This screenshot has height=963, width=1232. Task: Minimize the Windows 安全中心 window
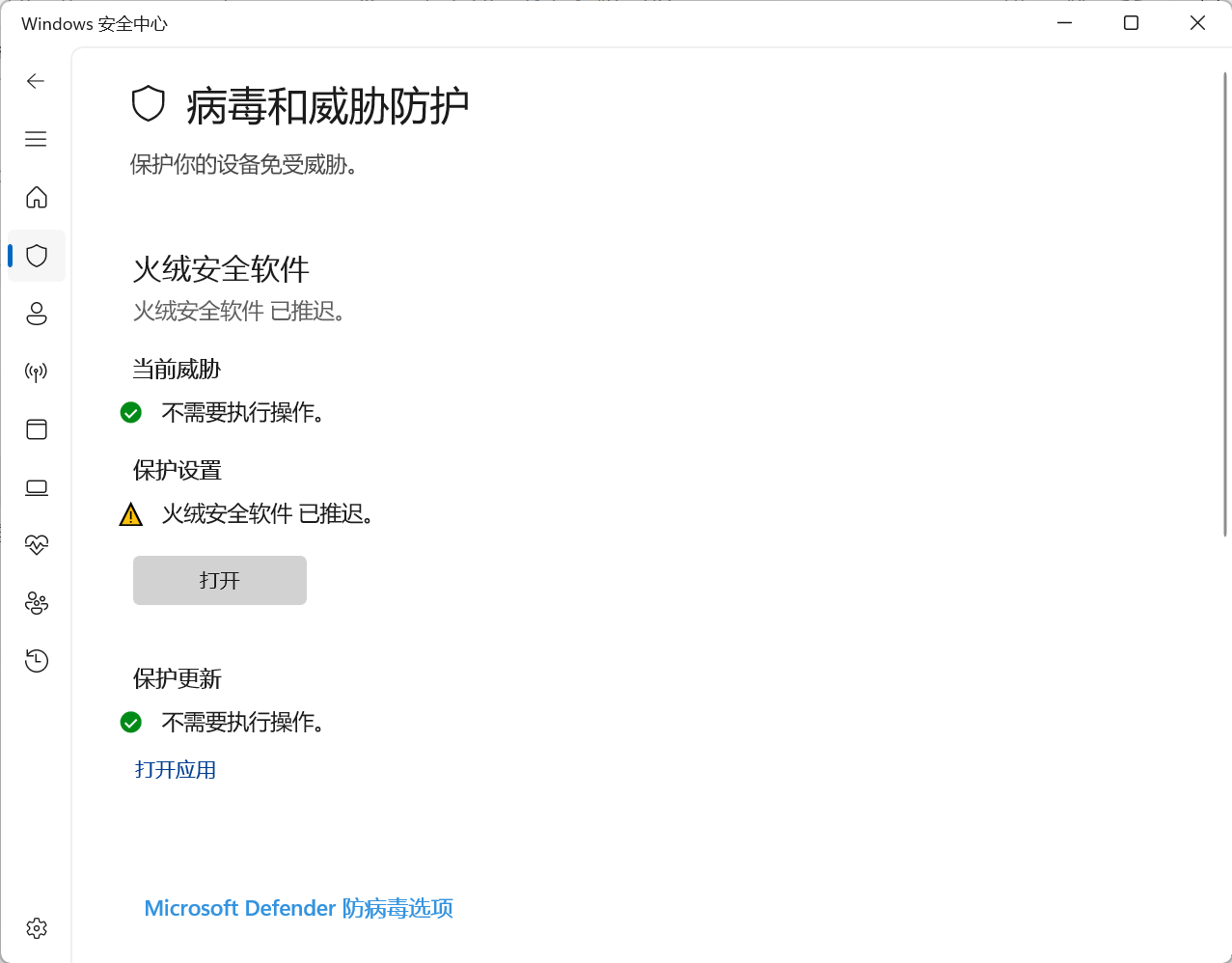point(1065,23)
